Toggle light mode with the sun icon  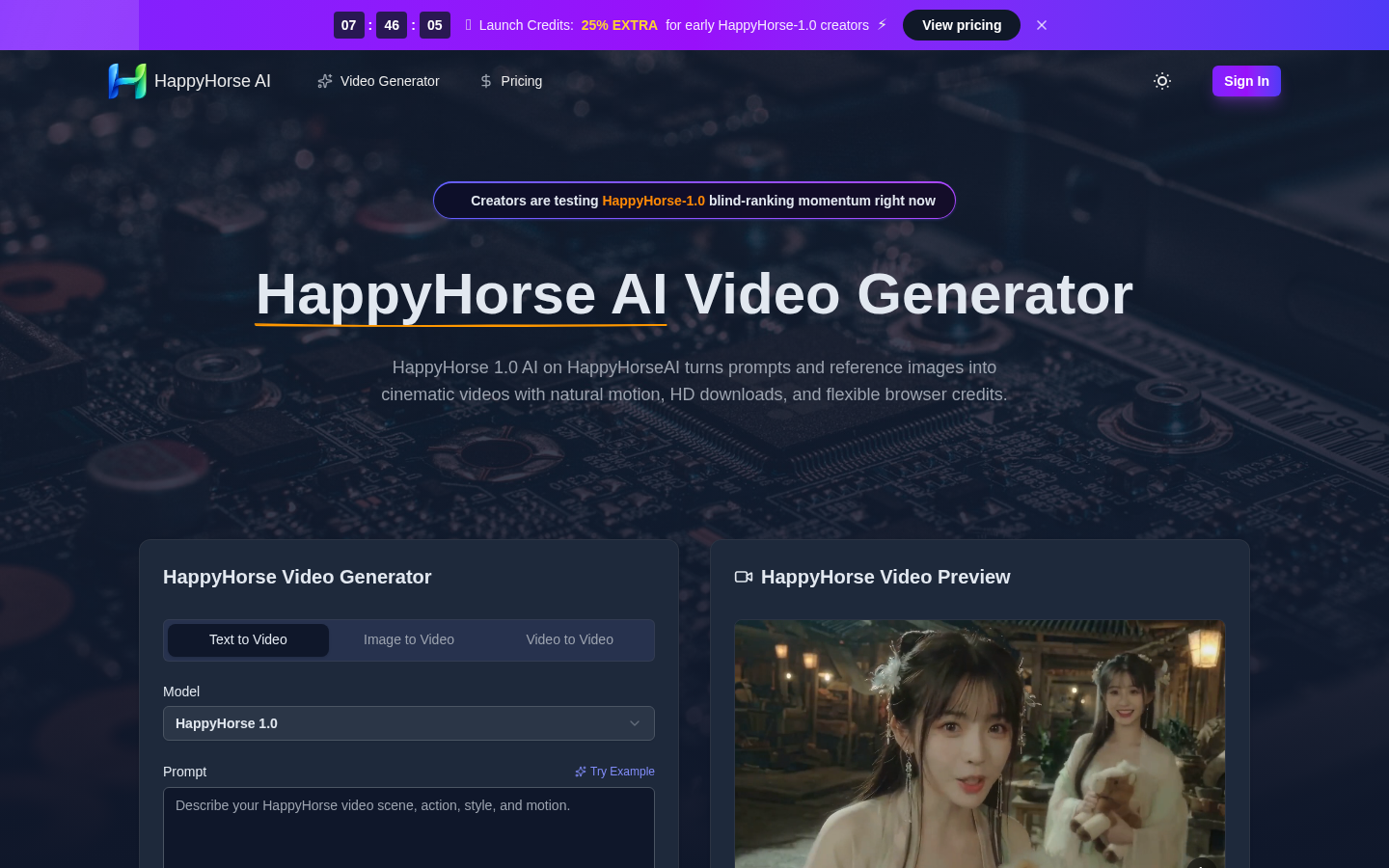point(1162,81)
